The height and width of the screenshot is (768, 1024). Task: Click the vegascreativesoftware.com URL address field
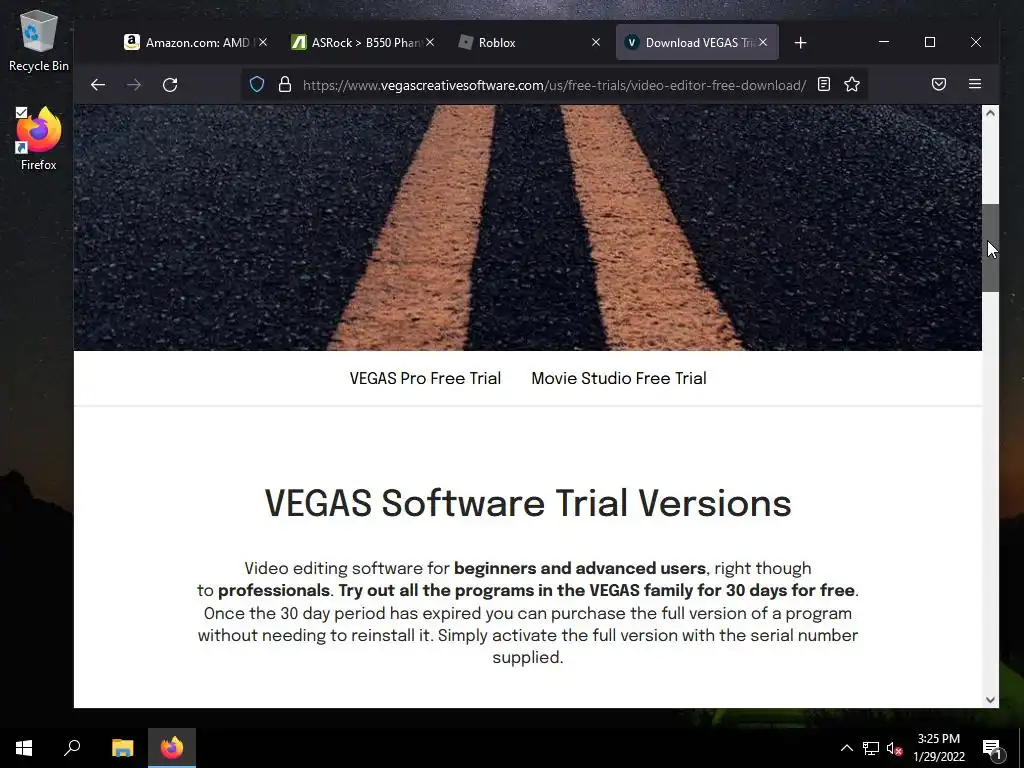point(554,85)
